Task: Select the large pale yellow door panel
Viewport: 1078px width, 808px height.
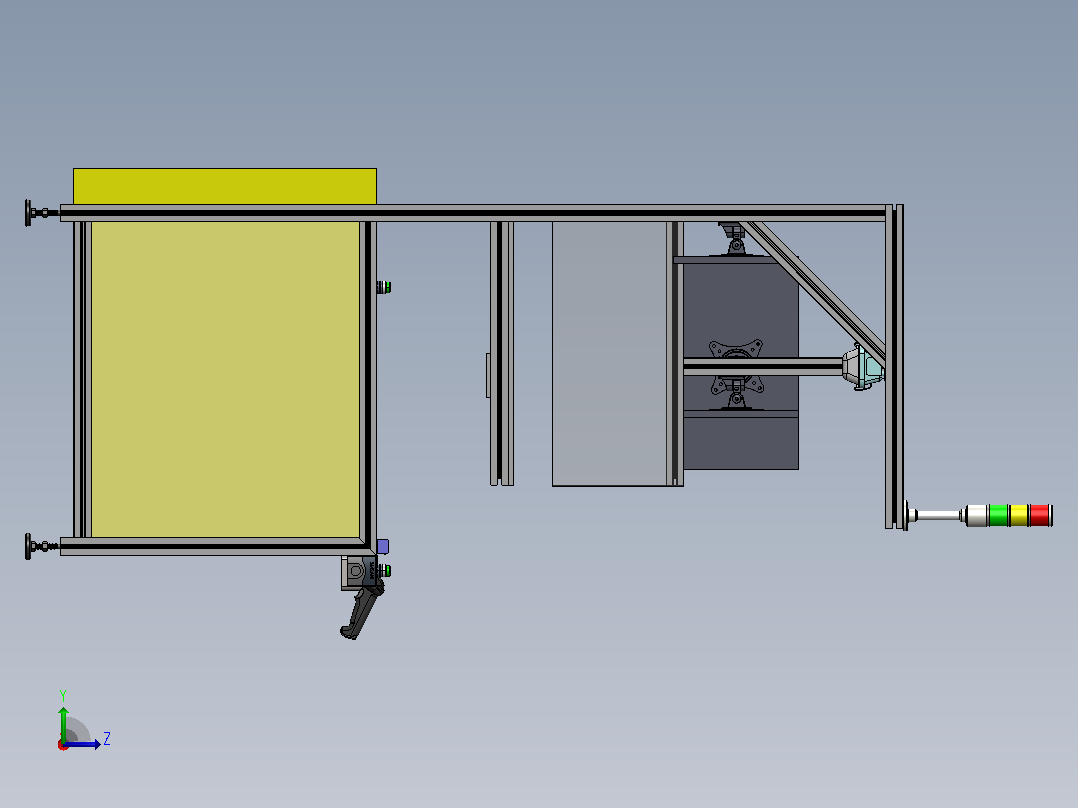Action: click(226, 379)
